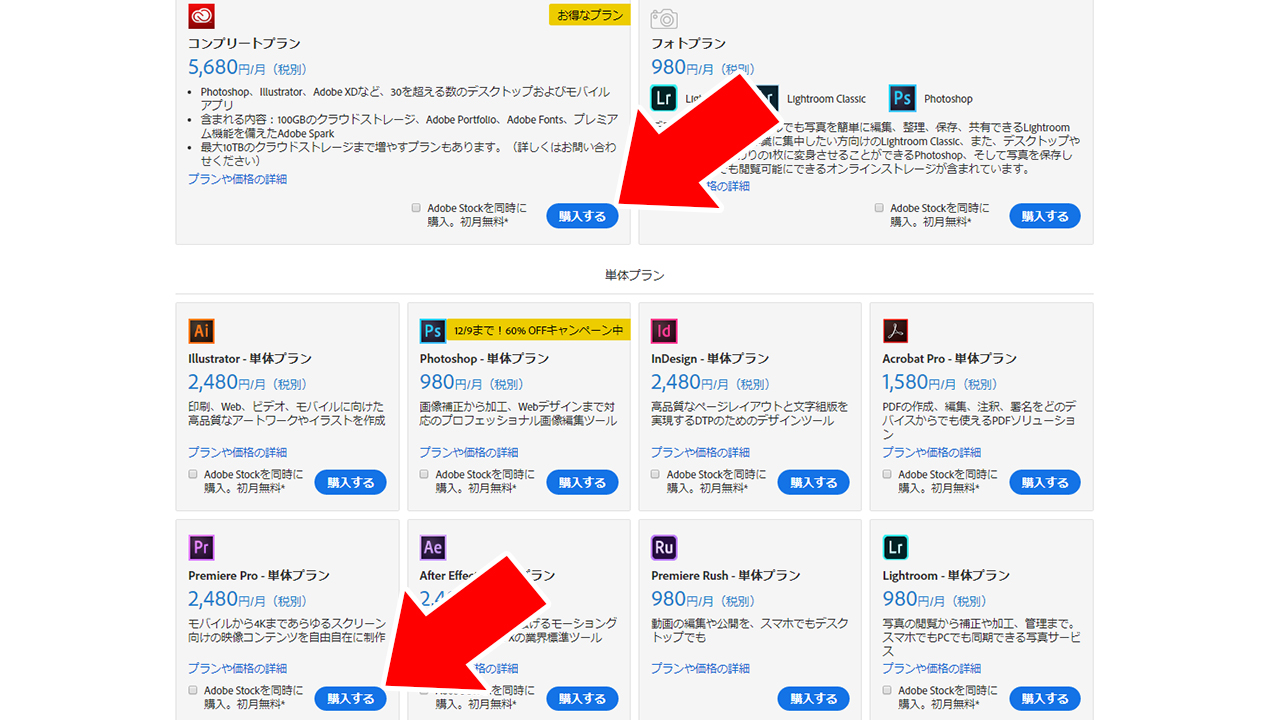Screen dimensions: 1280x720
Task: Open プランや価格の詳細 link for Premiere Rush
Action: click(700, 668)
